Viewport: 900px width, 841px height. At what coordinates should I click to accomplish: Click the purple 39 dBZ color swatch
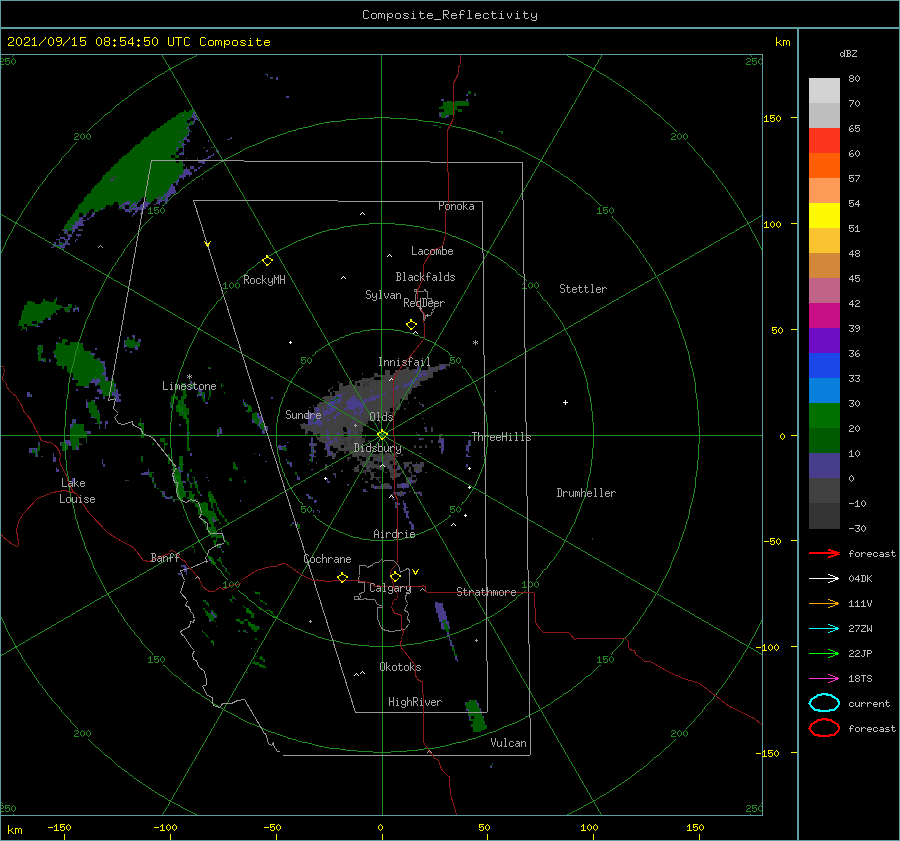point(824,340)
